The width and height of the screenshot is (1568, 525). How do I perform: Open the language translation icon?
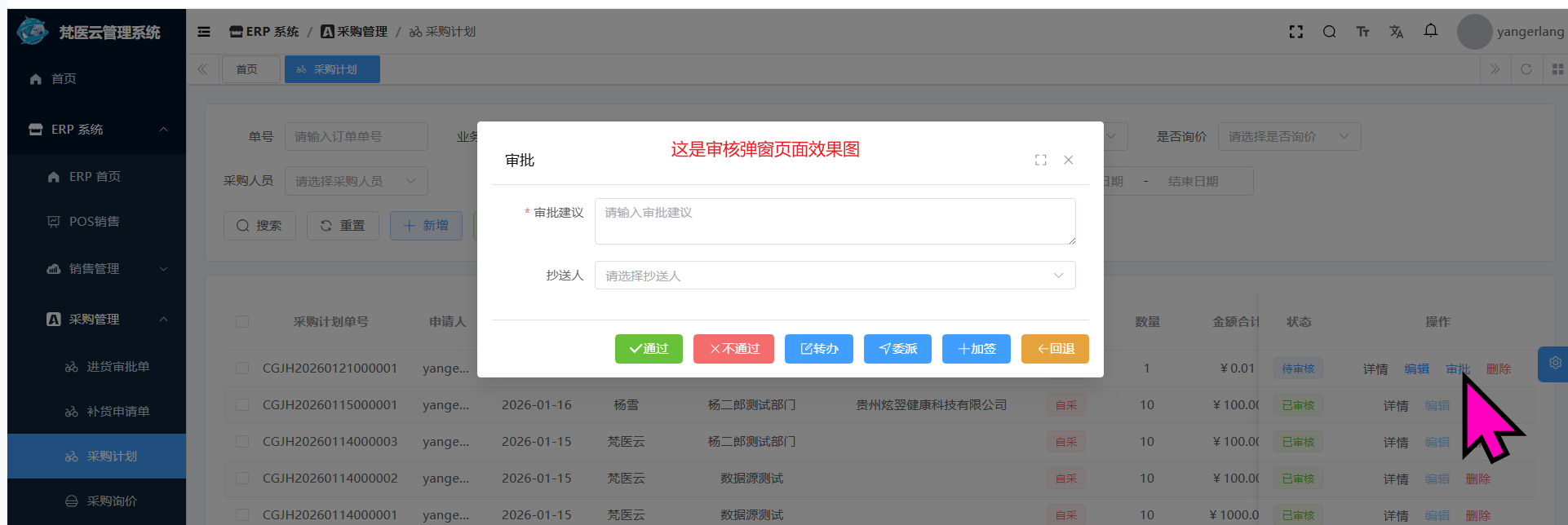click(1396, 32)
